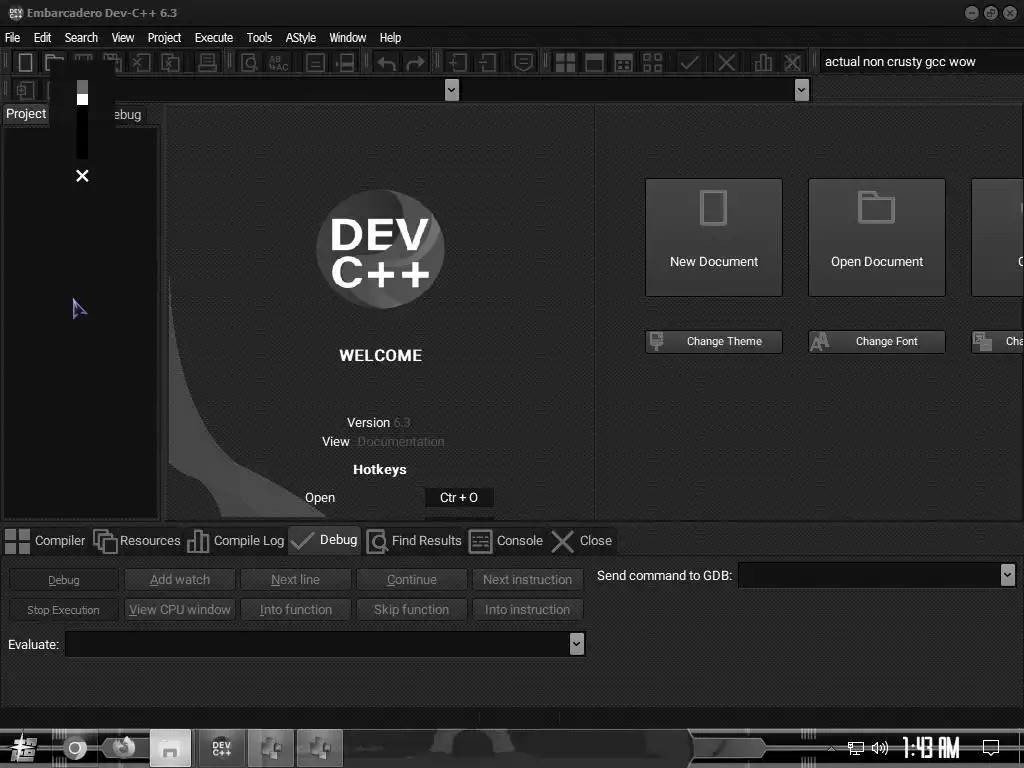This screenshot has width=1024, height=768.
Task: Open the AStyle menu
Action: point(300,38)
